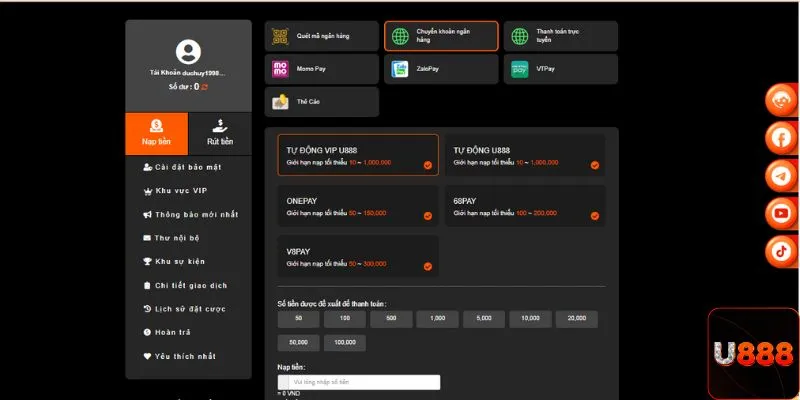
Task: Open the Telegram floating icon
Action: point(781,176)
